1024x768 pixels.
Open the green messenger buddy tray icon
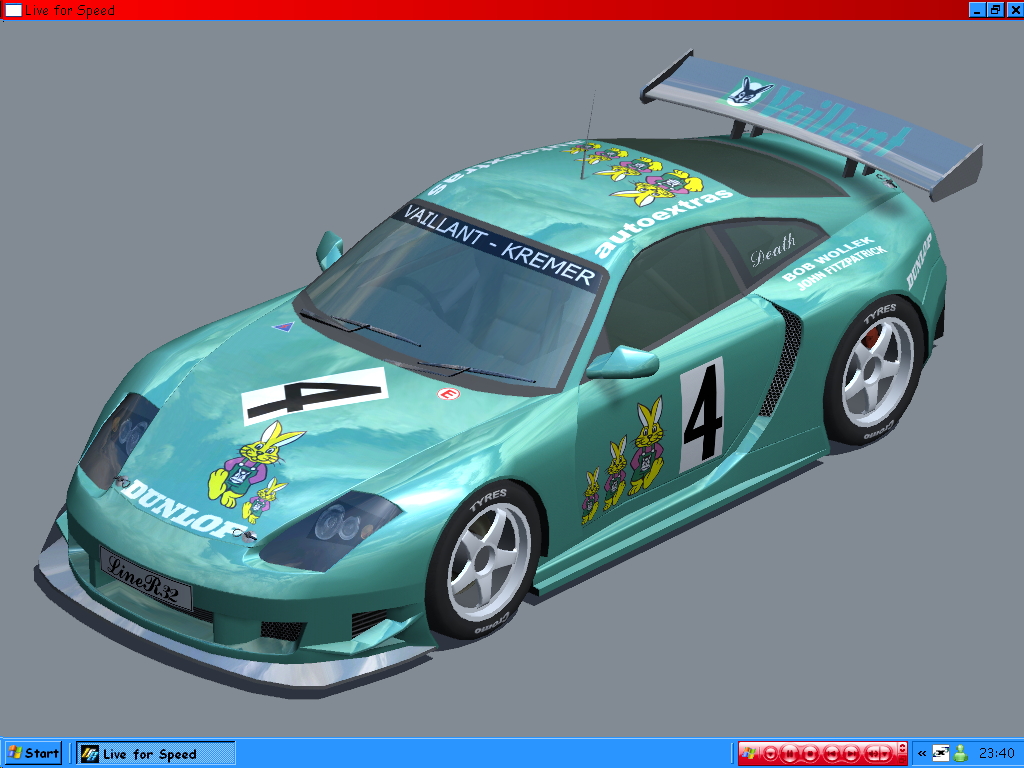(961, 753)
